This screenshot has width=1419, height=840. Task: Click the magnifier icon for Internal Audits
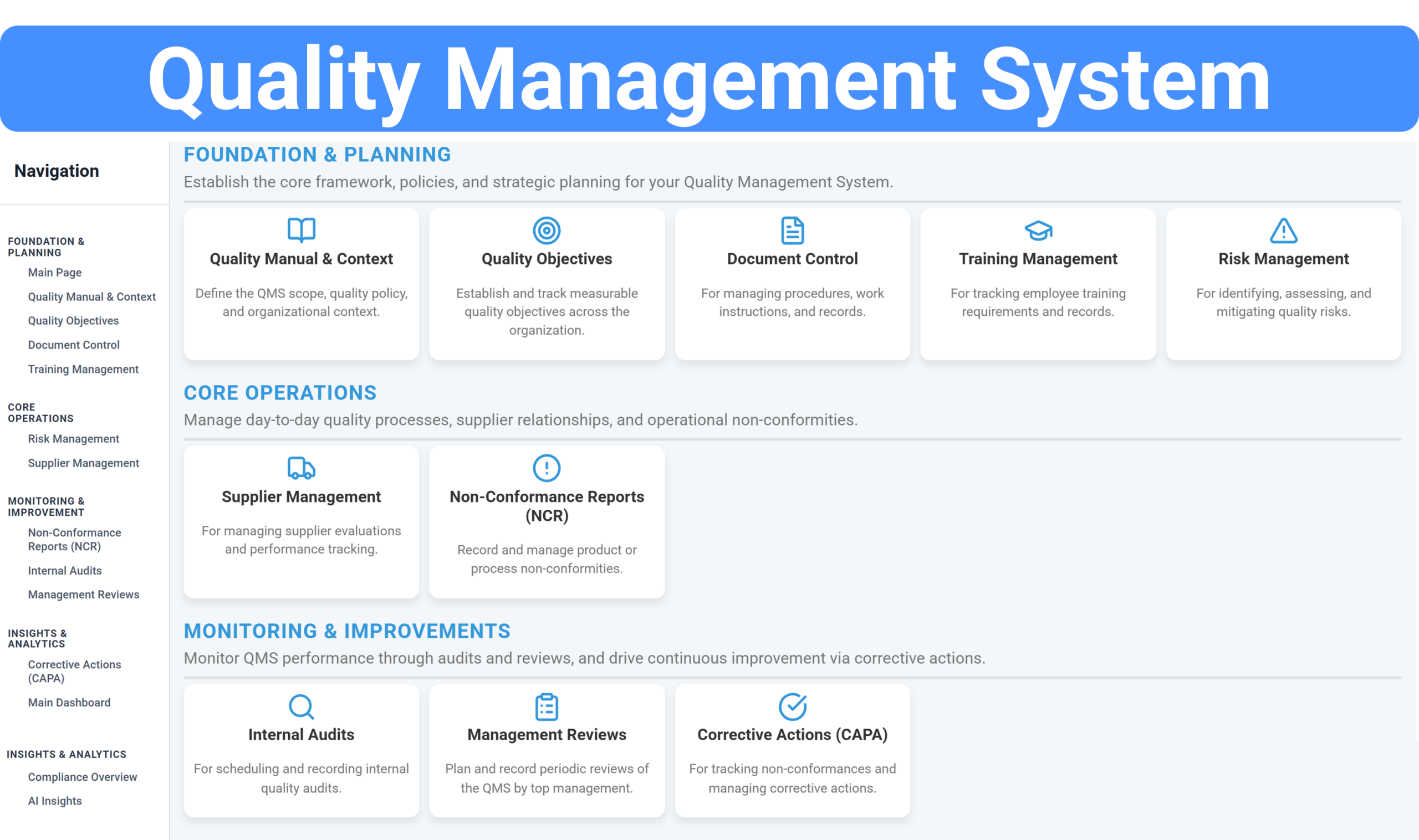[x=301, y=706]
